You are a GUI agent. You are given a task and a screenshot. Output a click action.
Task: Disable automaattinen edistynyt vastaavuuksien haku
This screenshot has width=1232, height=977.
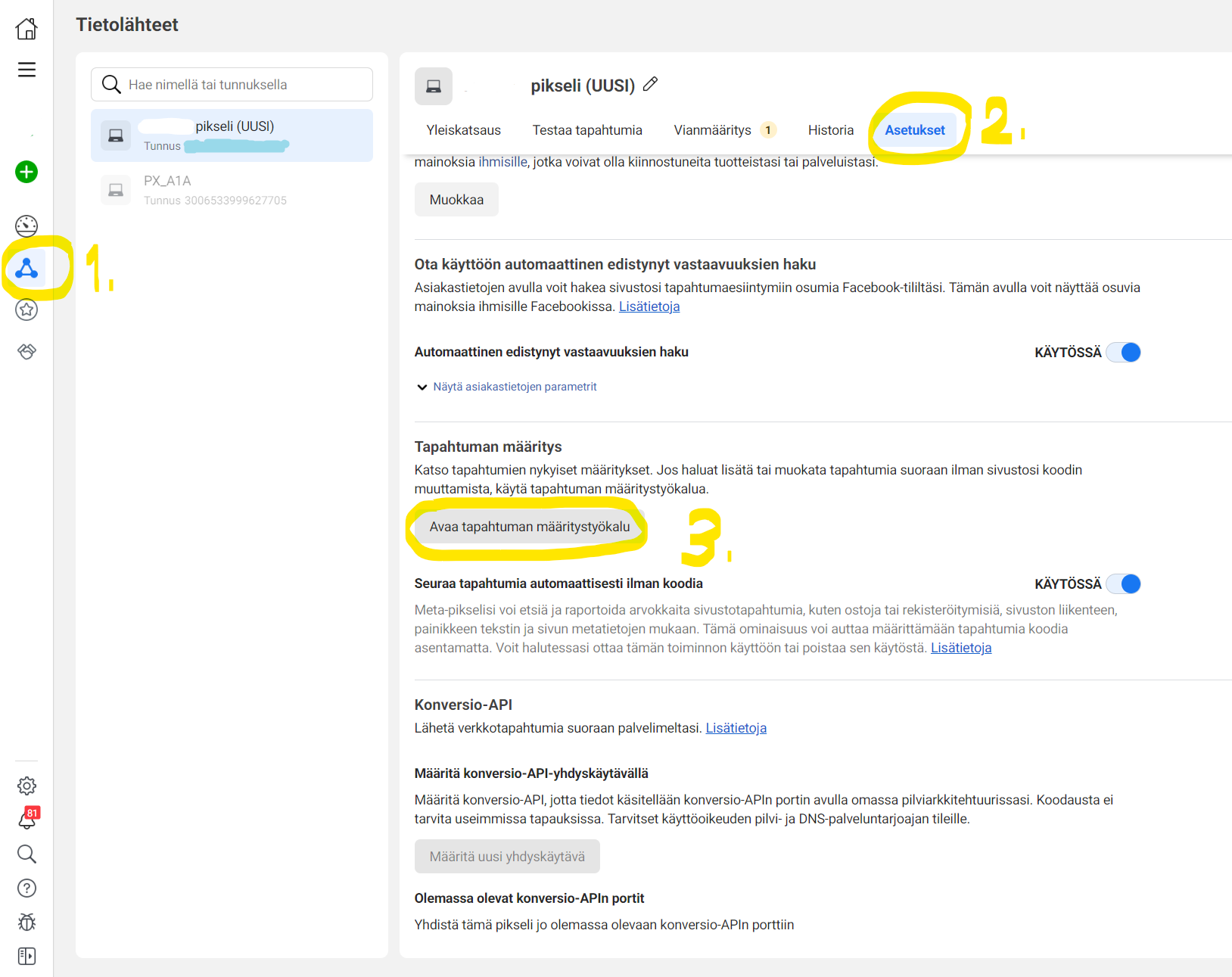[x=1123, y=352]
